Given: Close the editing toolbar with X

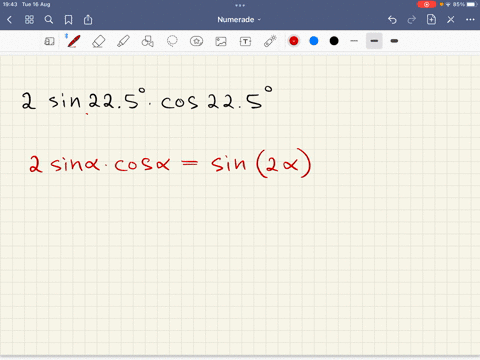Looking at the screenshot, I should click(x=451, y=20).
